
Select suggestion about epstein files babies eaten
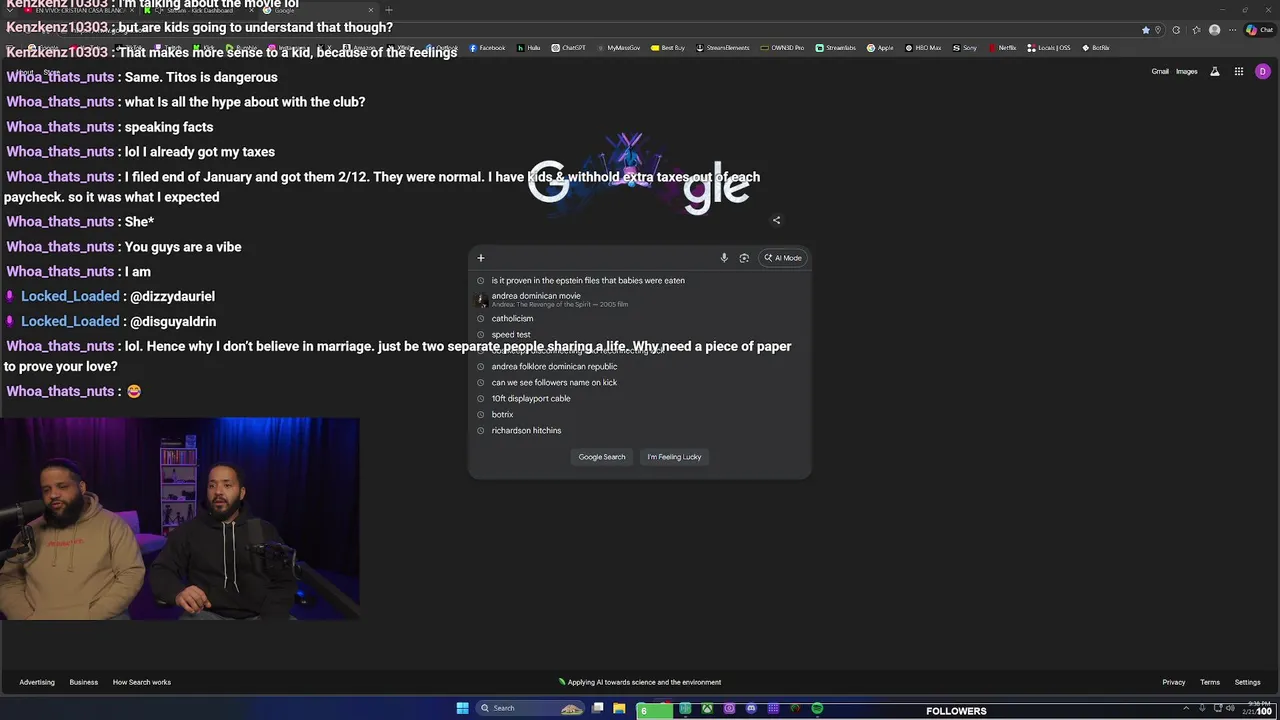(640, 280)
